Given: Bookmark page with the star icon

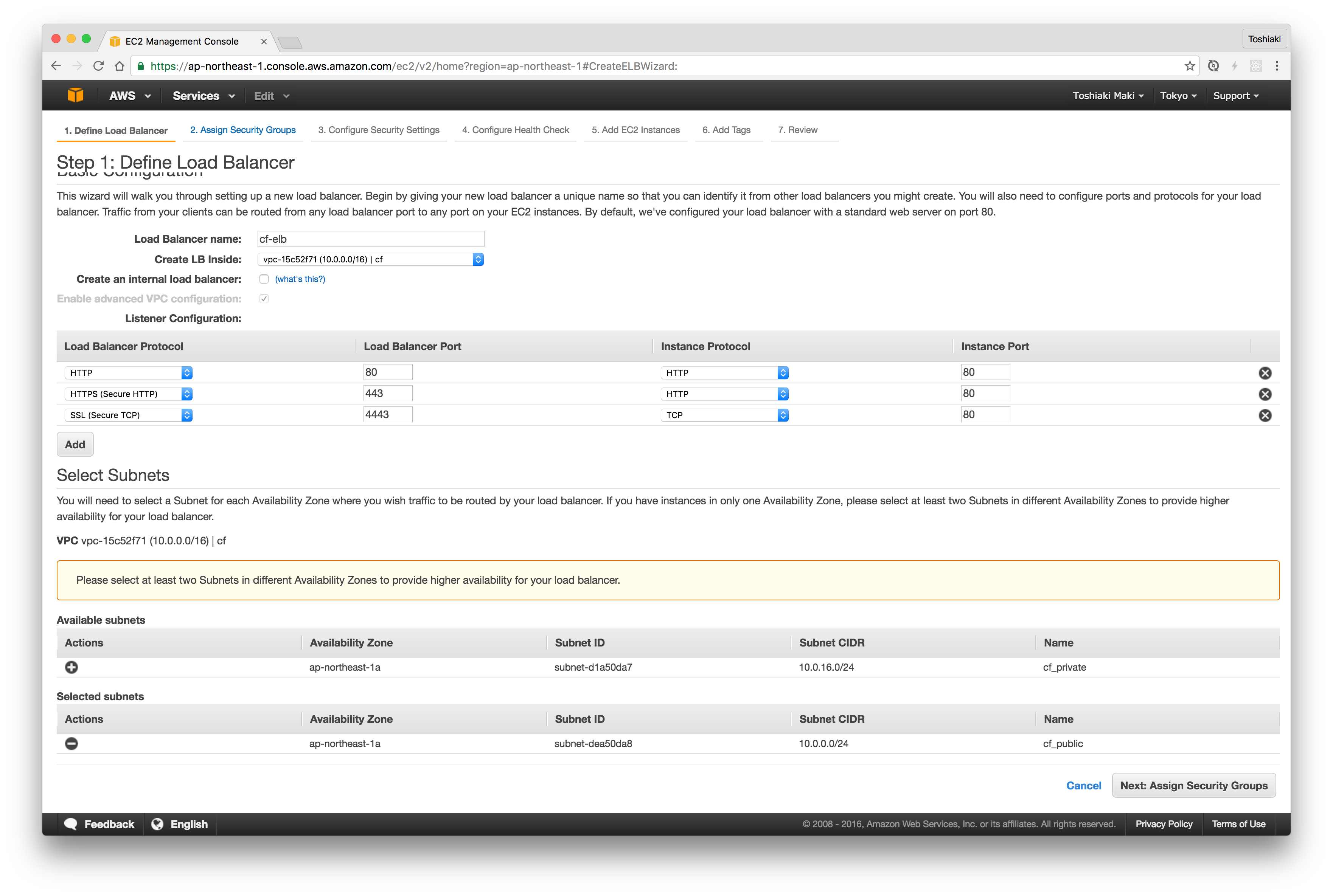Looking at the screenshot, I should click(1190, 66).
